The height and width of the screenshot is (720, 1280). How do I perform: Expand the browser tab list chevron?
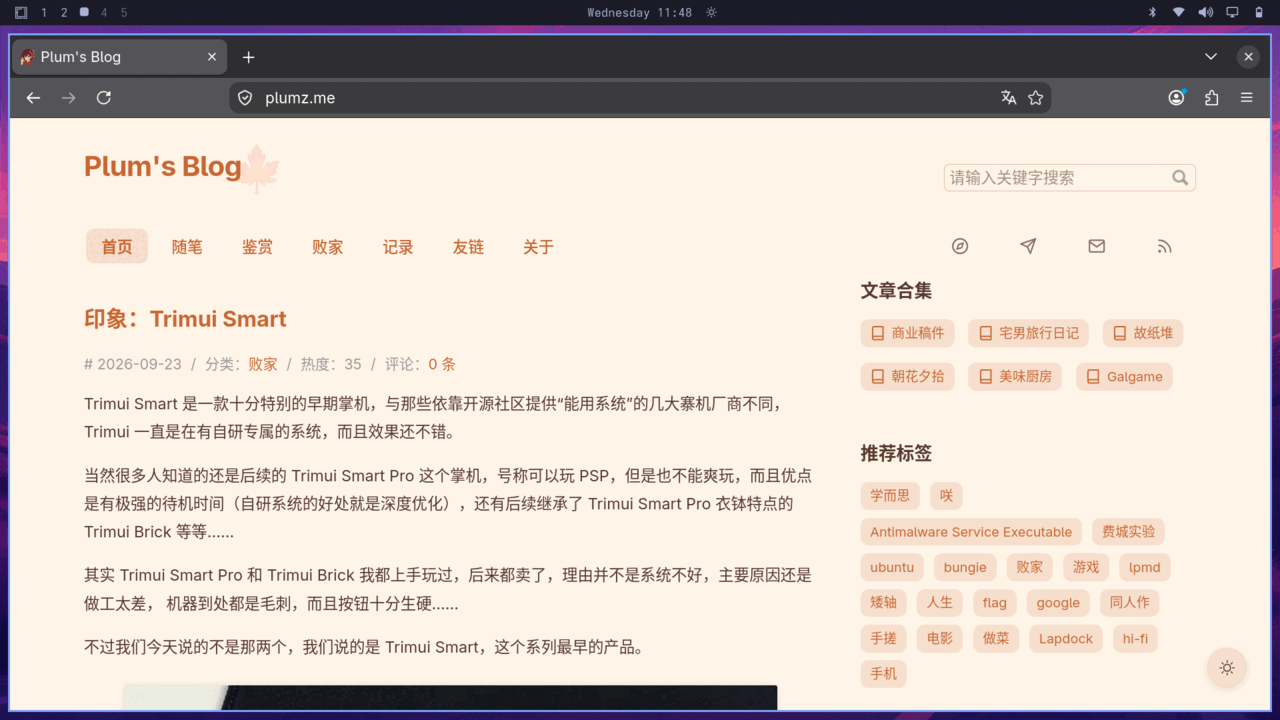pos(1211,57)
